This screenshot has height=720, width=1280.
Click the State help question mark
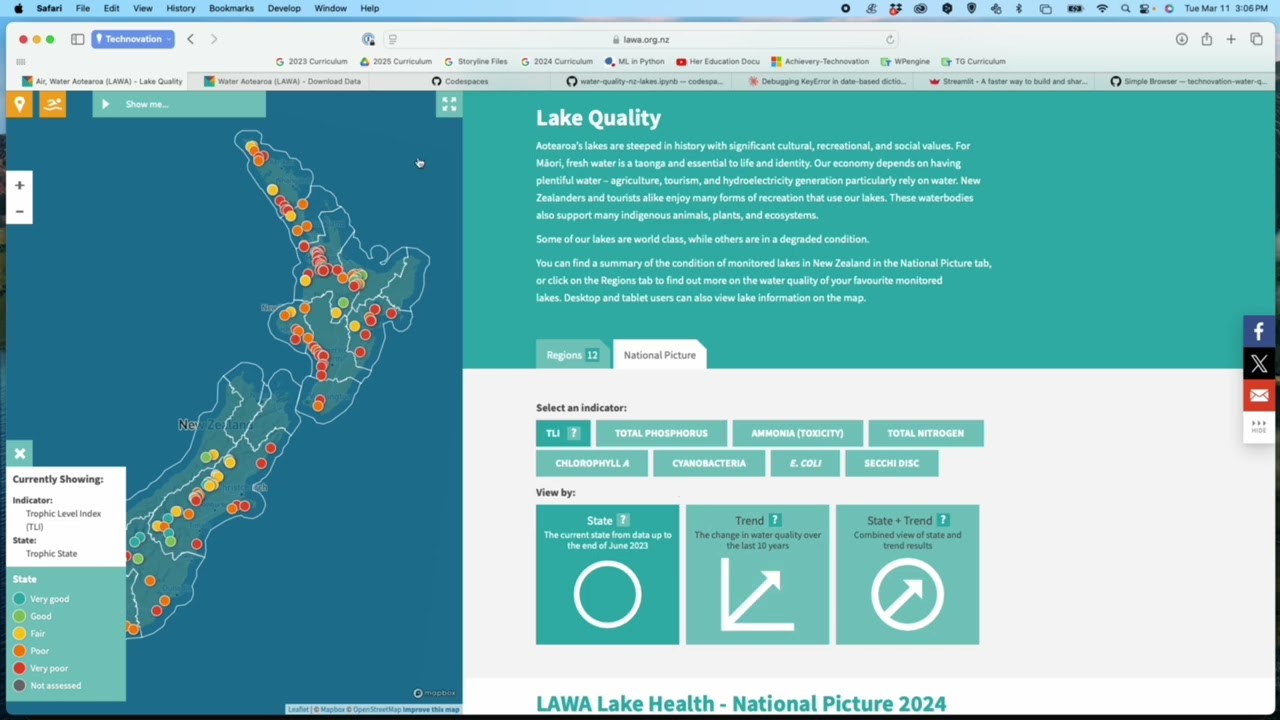(x=623, y=520)
